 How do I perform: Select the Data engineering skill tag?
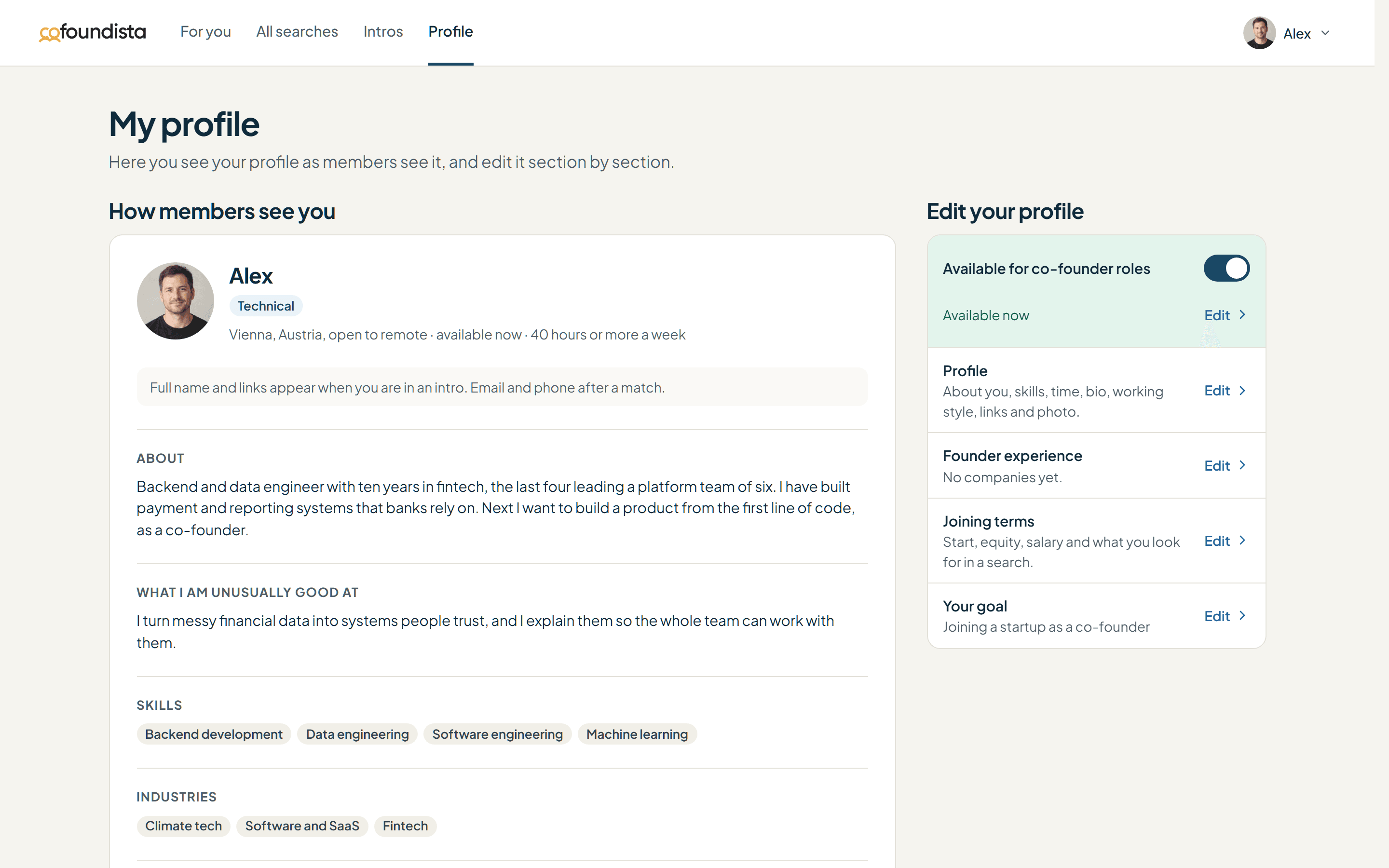tap(357, 734)
